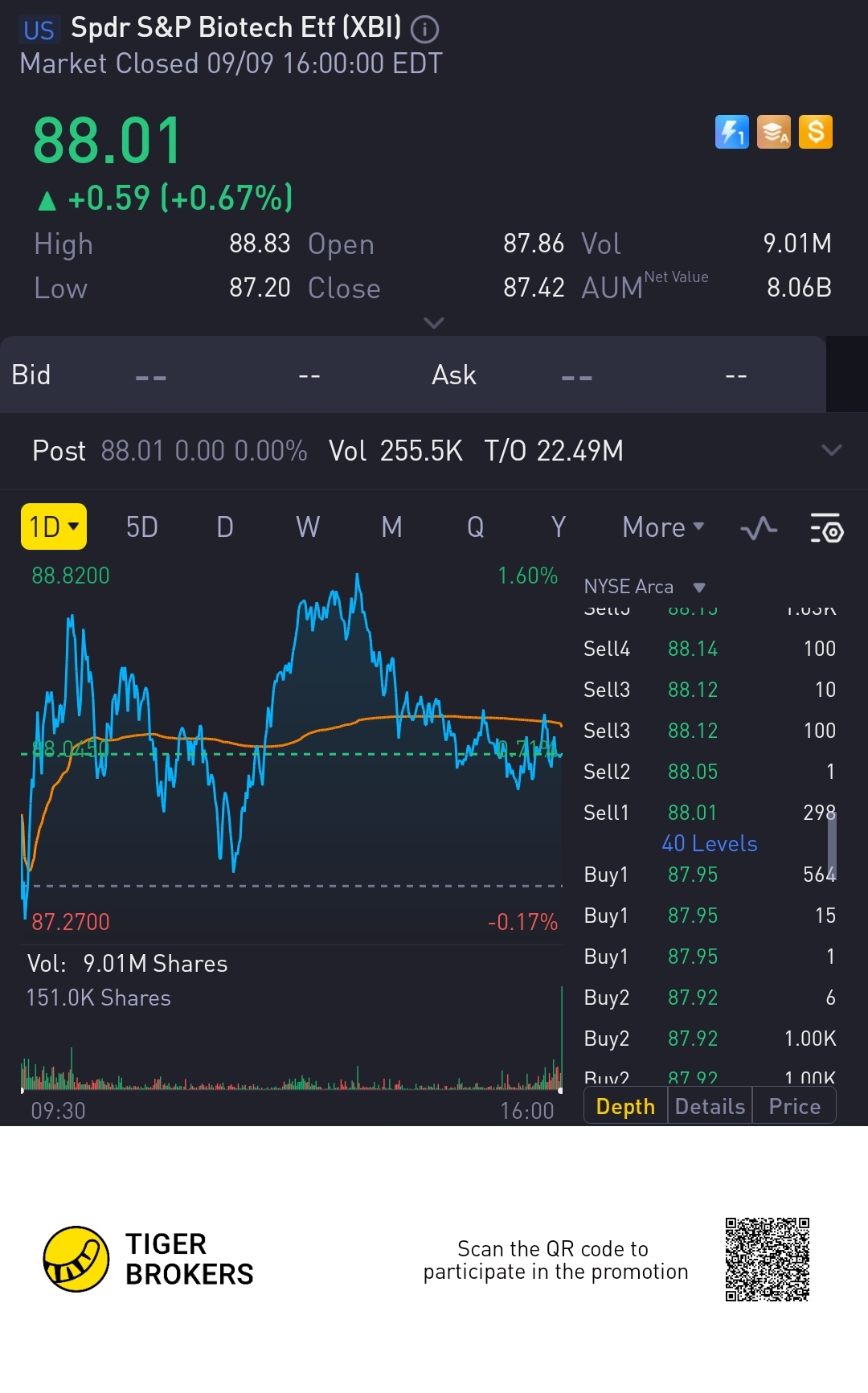This screenshot has height=1393, width=868.
Task: Tap the High value 88.83
Action: 260,244
